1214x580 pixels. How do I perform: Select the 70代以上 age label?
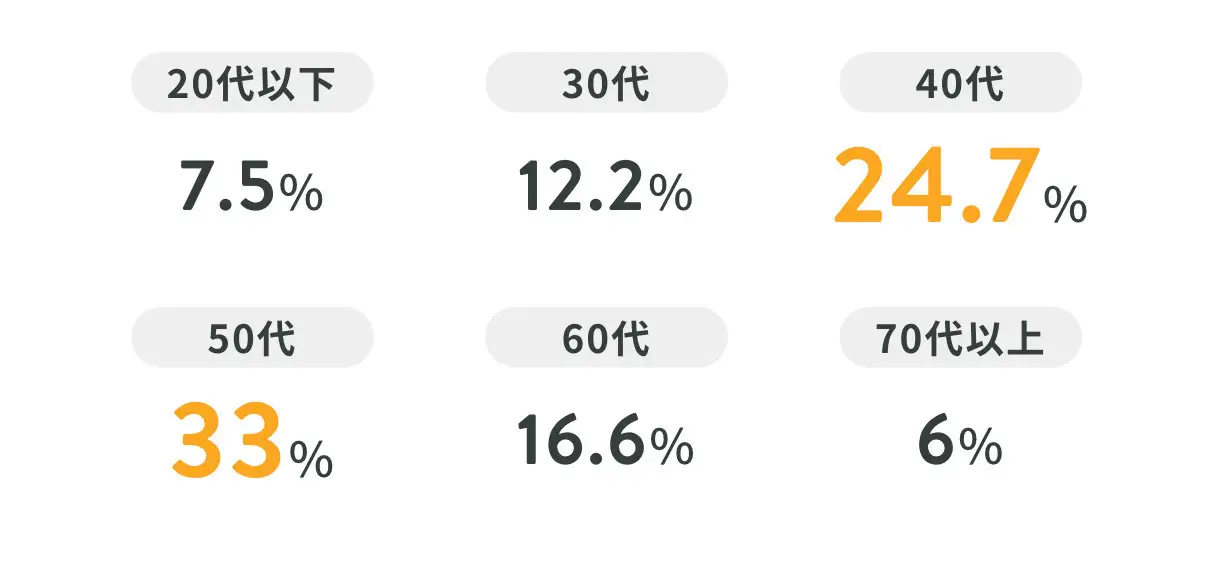[960, 338]
